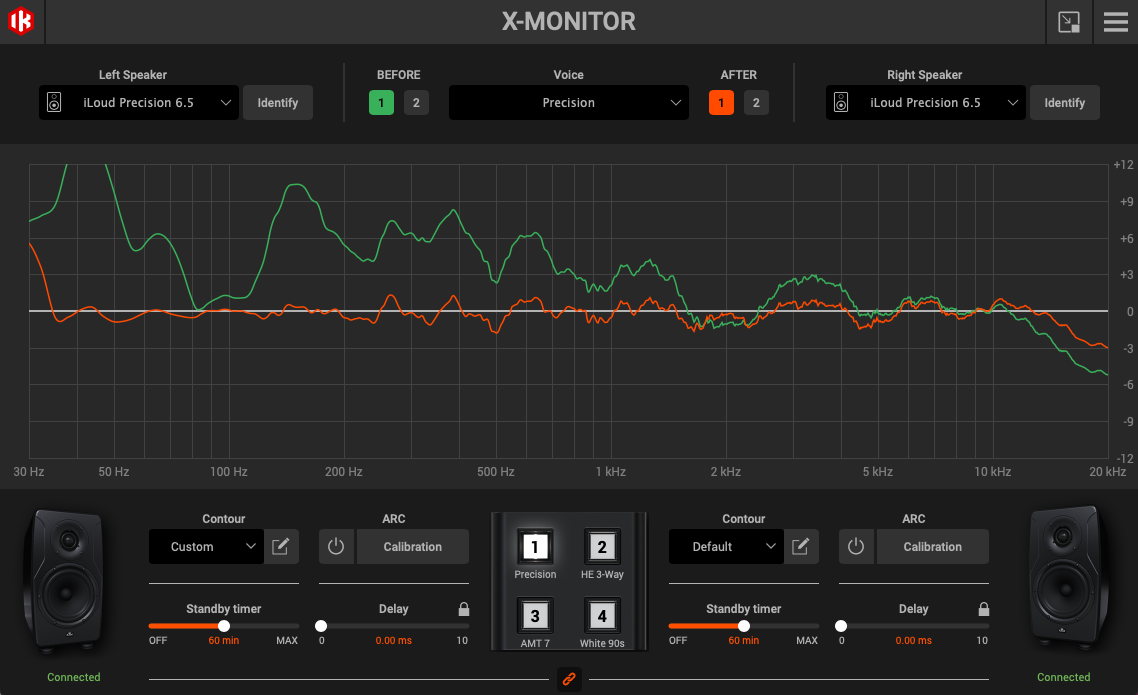Viewport: 1138px width, 695px height.
Task: Click the left speaker image
Action: (66, 578)
